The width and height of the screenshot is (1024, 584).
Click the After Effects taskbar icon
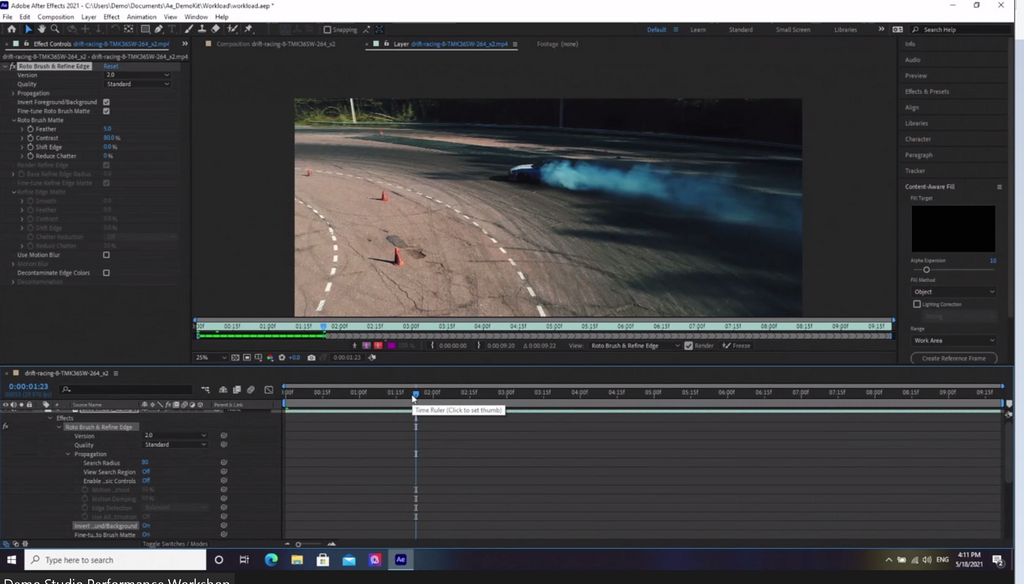(x=400, y=560)
